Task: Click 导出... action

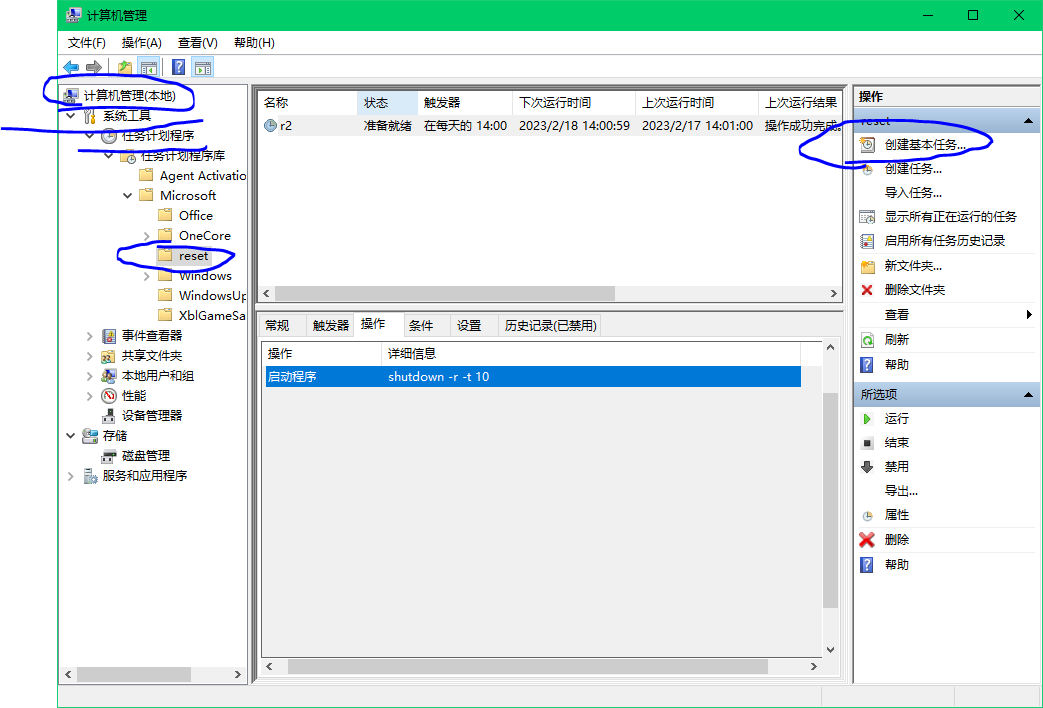Action: [x=901, y=491]
